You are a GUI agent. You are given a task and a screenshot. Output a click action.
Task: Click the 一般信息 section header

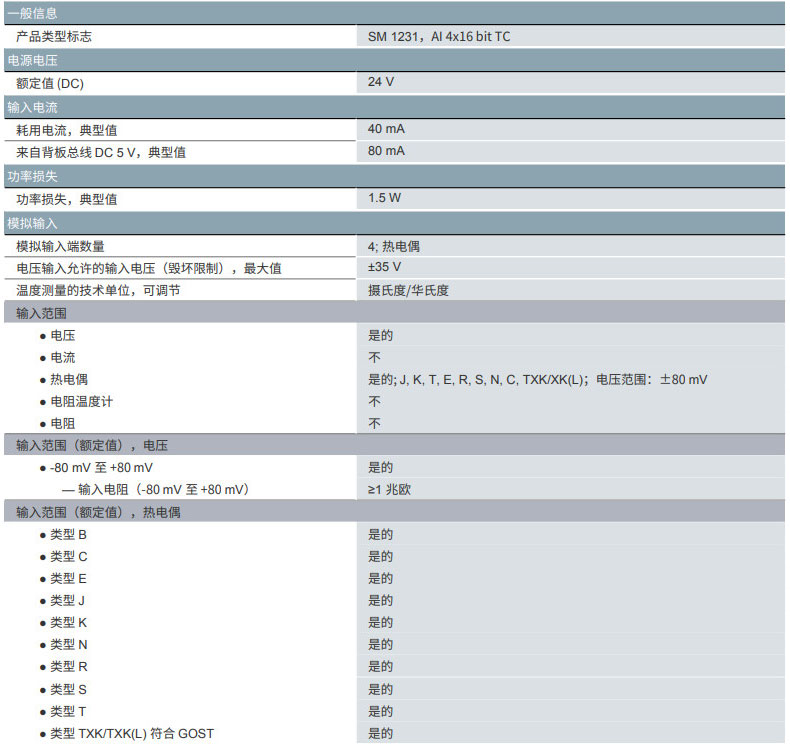tap(32, 13)
